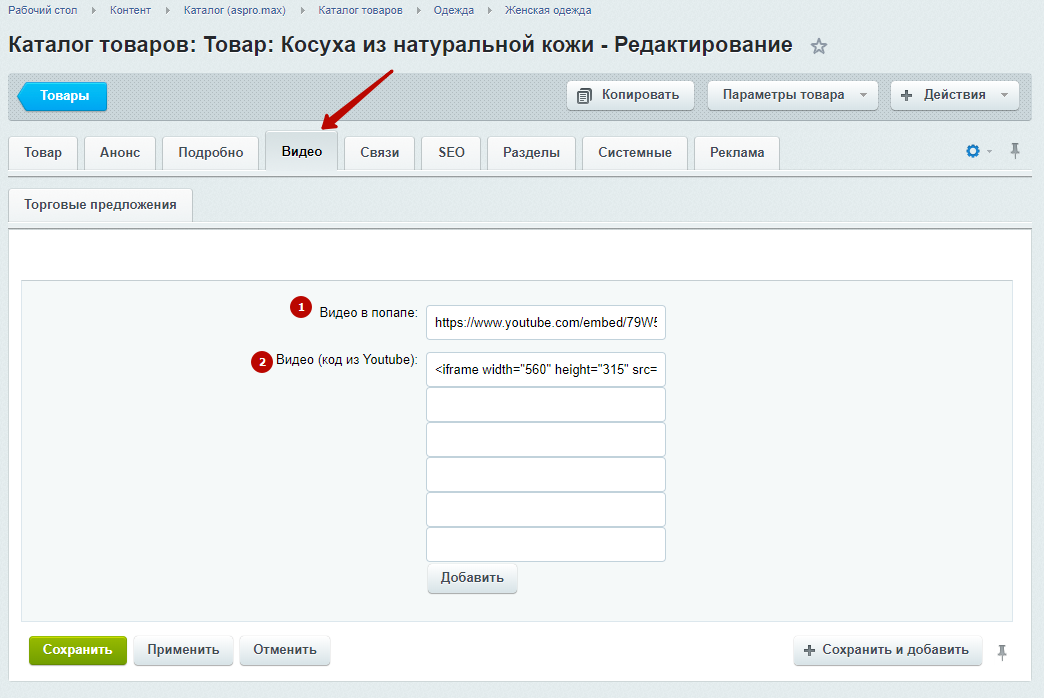Add another Youtube code field via Добавить
The image size is (1044, 698).
pyautogui.click(x=472, y=578)
